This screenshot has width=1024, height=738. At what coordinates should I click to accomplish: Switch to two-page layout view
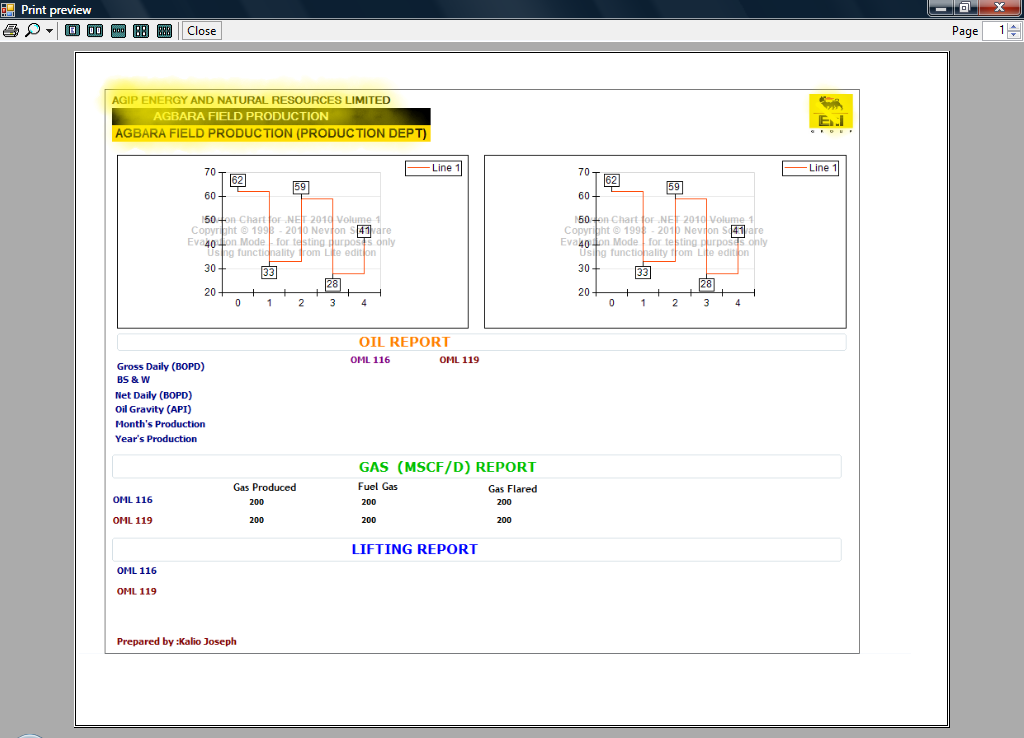(x=95, y=31)
